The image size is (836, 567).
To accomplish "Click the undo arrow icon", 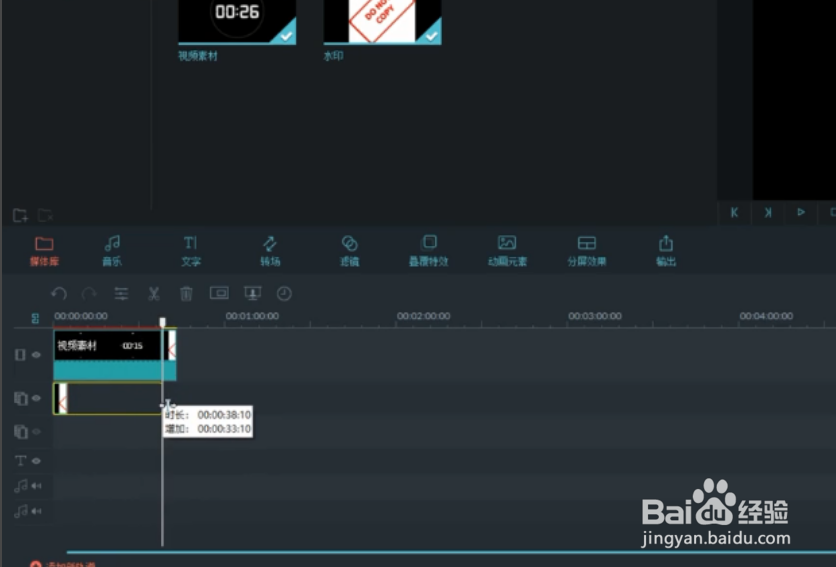I will (59, 293).
